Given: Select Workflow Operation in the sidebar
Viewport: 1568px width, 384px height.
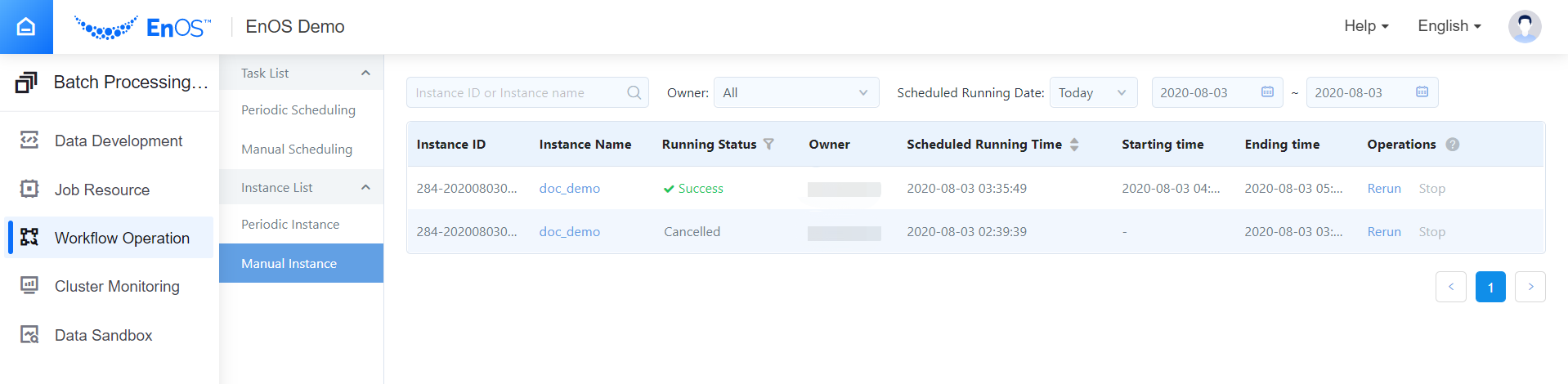Looking at the screenshot, I should point(110,238).
